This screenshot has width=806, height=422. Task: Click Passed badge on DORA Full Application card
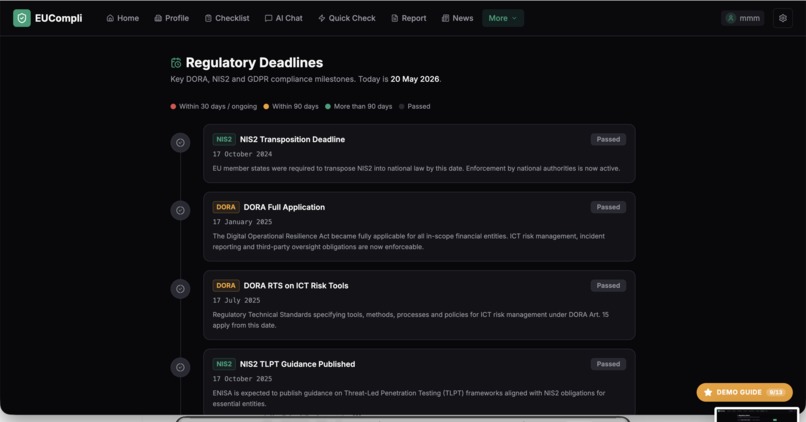608,207
